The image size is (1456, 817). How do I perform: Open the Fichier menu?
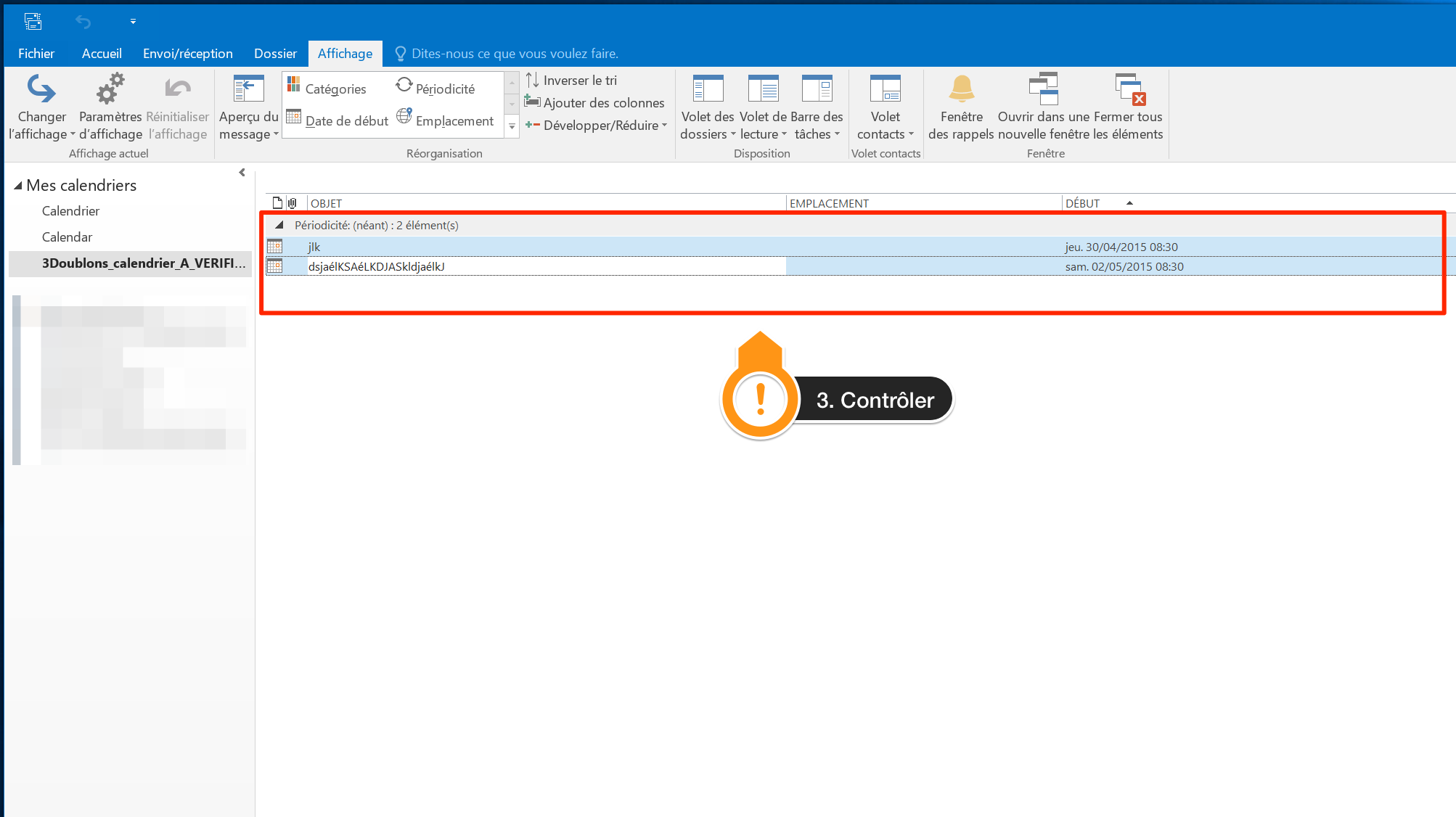click(x=36, y=54)
